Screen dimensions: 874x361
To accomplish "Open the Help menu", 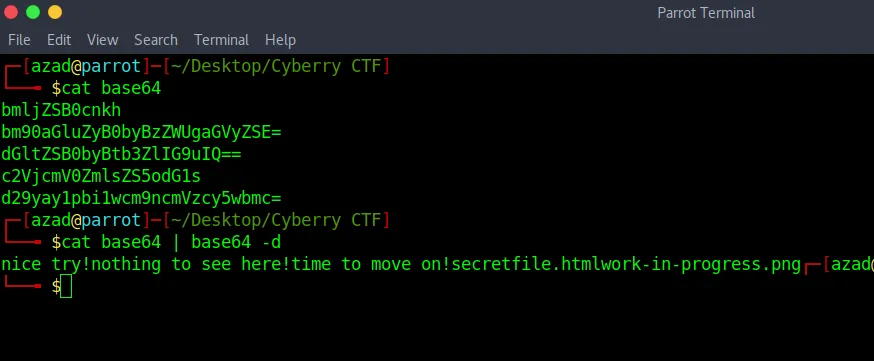I will [280, 40].
